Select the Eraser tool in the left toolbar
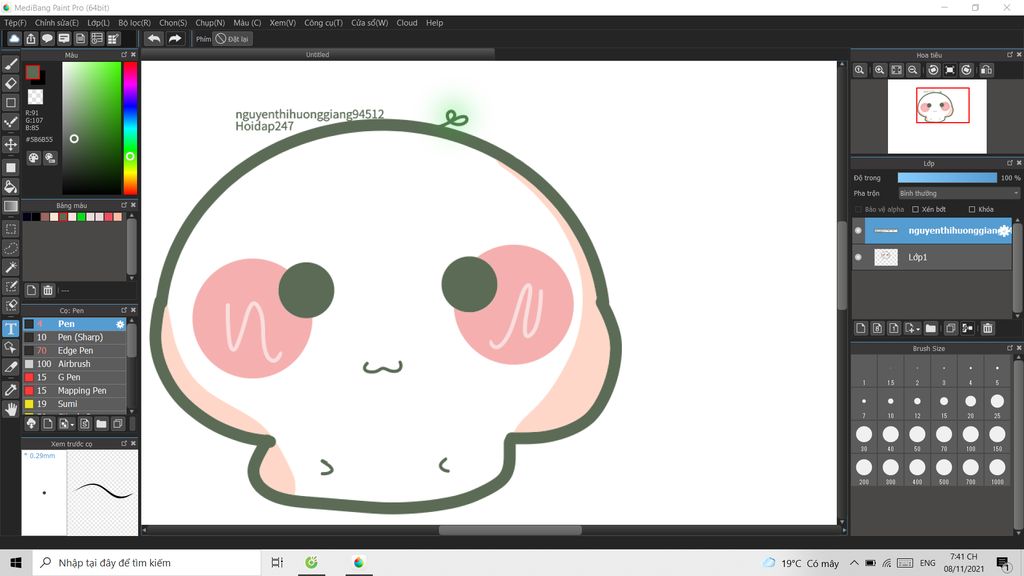 click(11, 84)
